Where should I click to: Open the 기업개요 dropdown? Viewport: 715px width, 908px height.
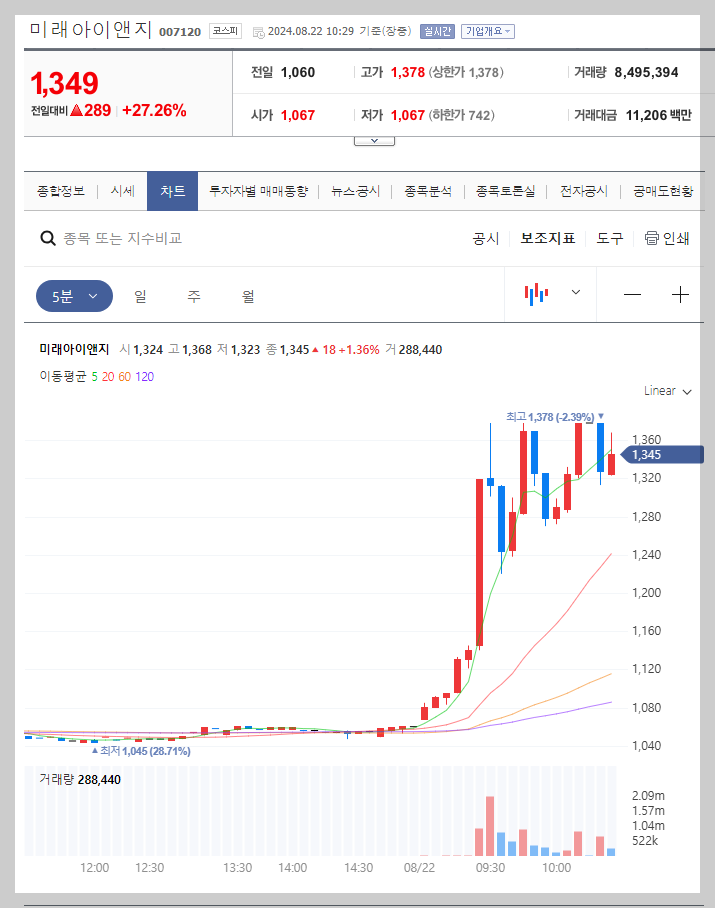coord(489,31)
